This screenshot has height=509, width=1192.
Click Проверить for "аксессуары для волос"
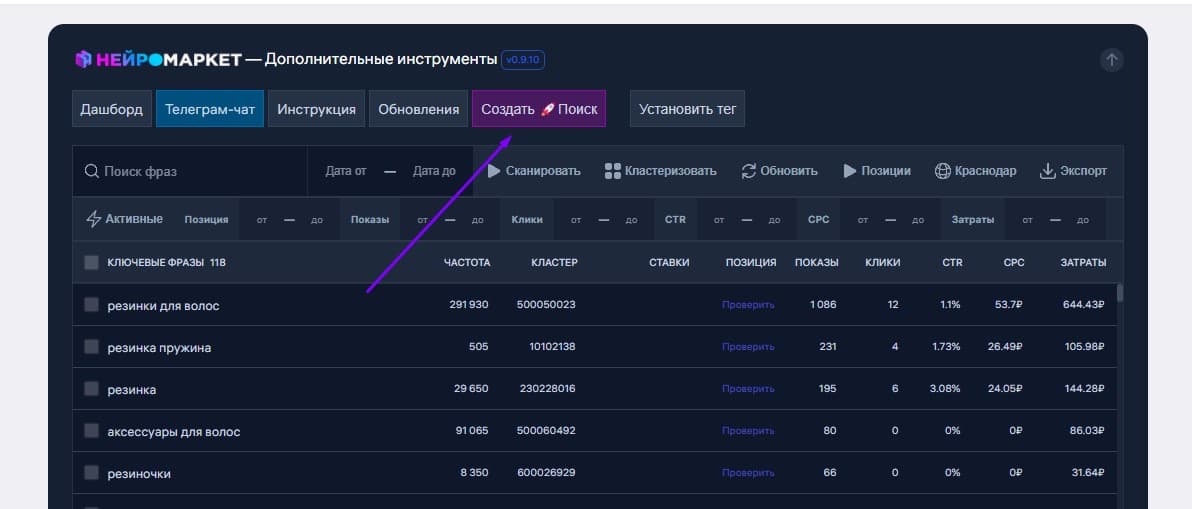[748, 431]
